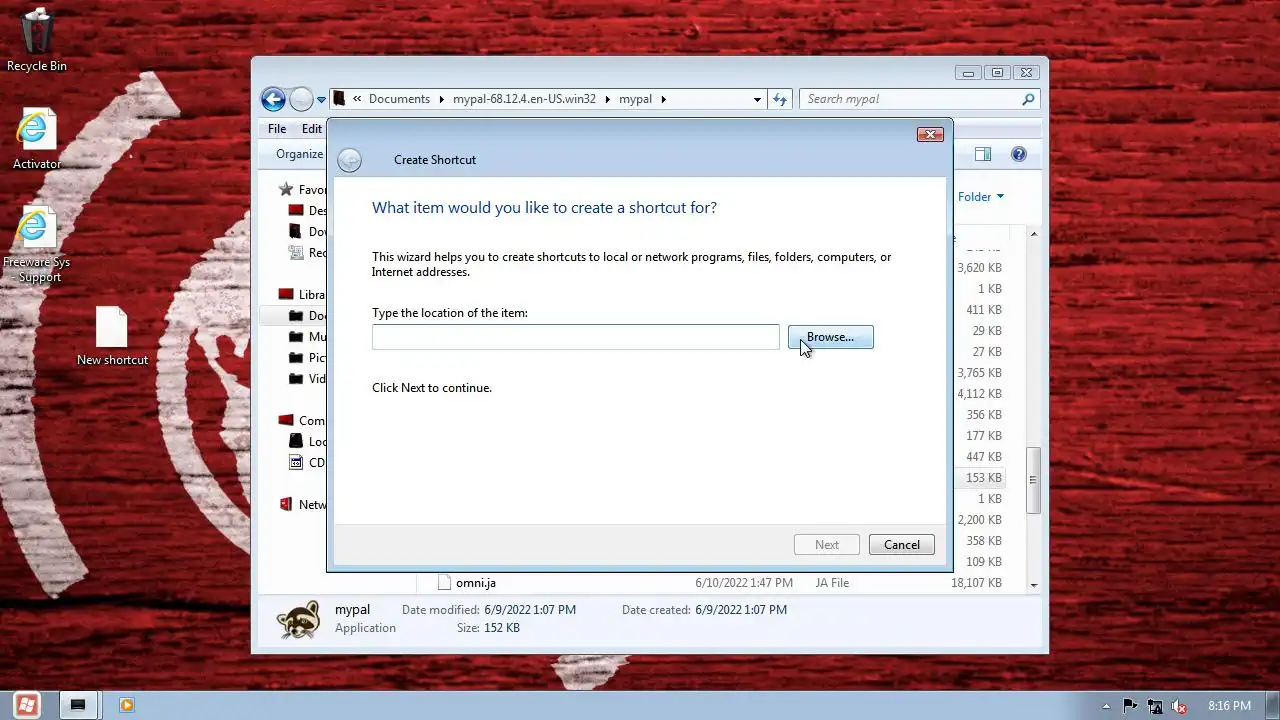Select Videos library in navigation pane

pos(308,378)
